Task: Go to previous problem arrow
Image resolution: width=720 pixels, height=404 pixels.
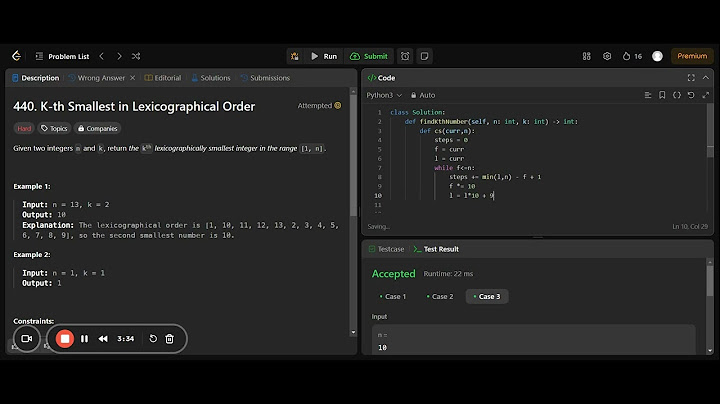Action: pyautogui.click(x=101, y=56)
